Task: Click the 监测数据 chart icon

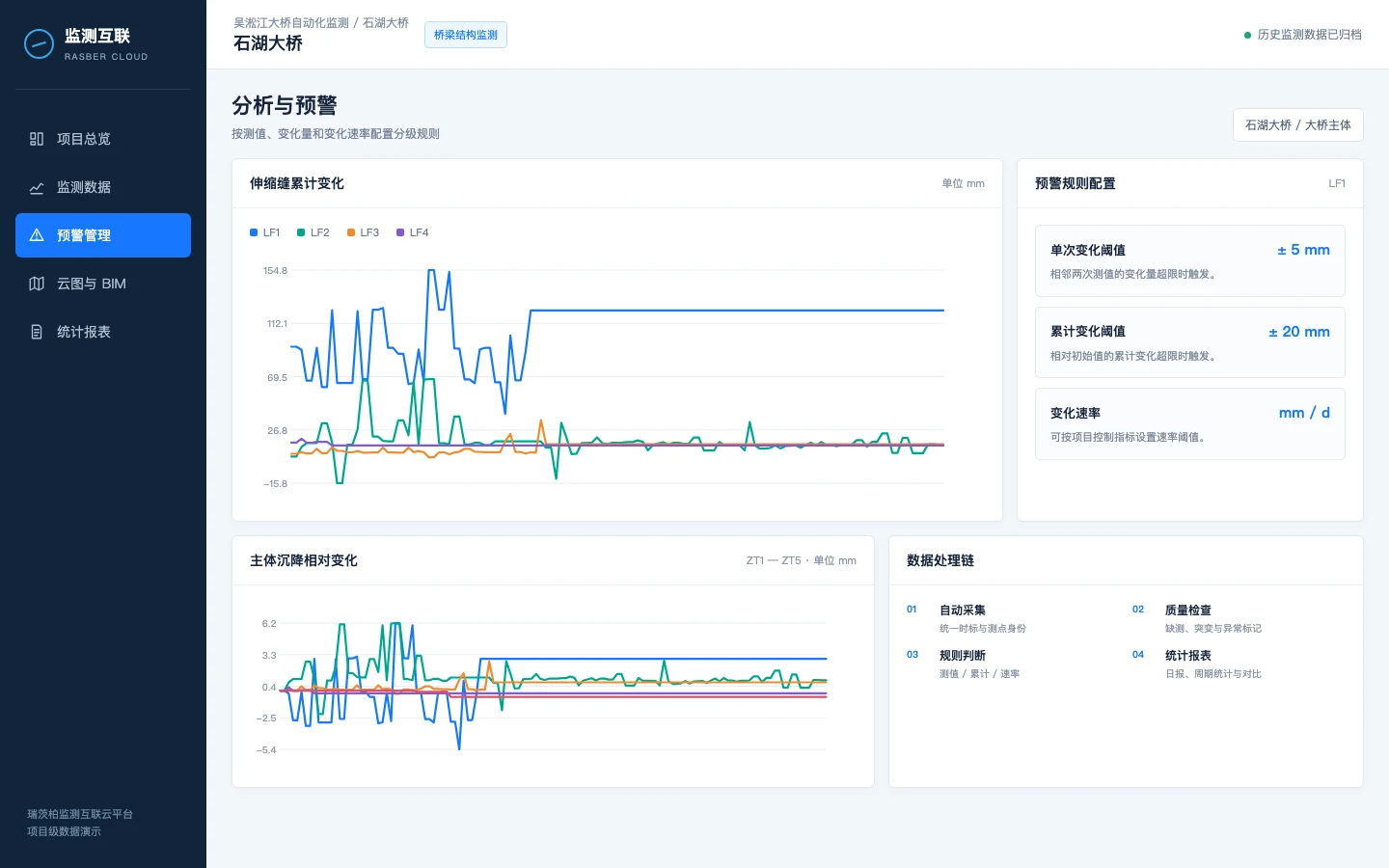Action: point(37,187)
